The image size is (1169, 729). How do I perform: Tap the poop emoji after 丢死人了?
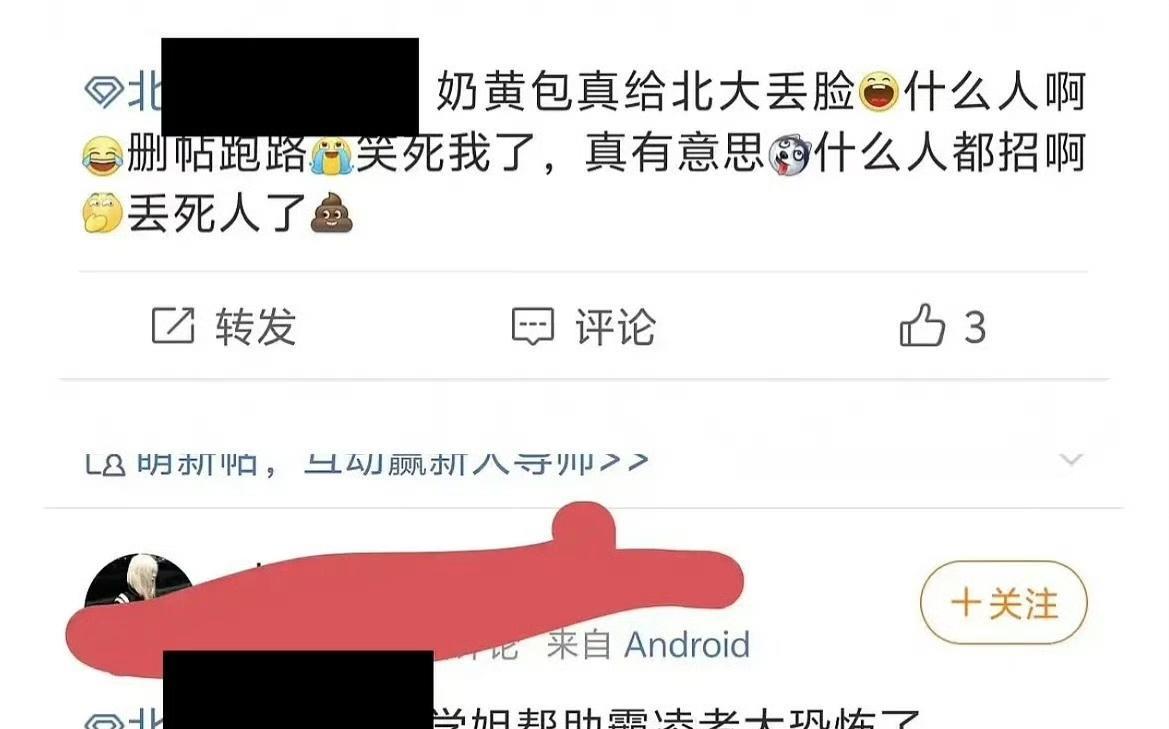pyautogui.click(x=331, y=213)
